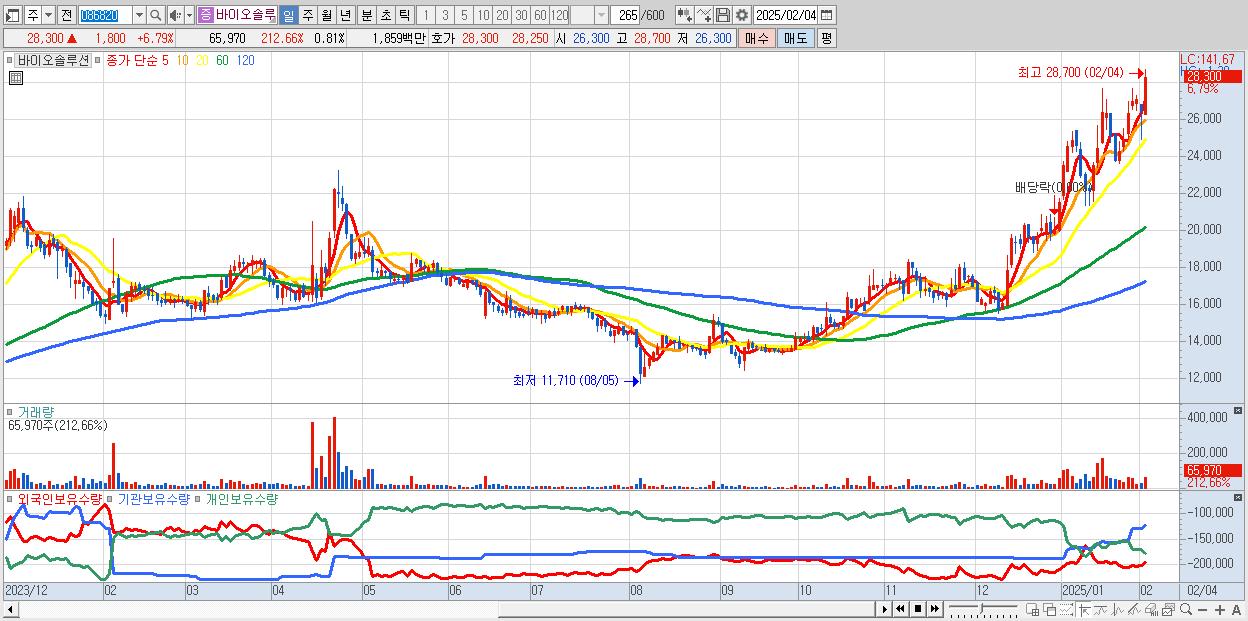Click the save diskette icon in top toolbar
The width and height of the screenshot is (1248, 621).
pos(723,15)
